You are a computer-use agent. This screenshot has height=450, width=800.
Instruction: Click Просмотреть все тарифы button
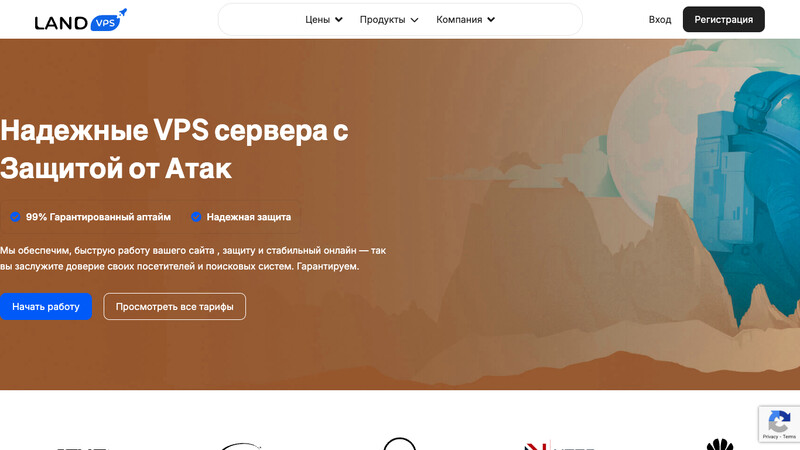point(174,307)
